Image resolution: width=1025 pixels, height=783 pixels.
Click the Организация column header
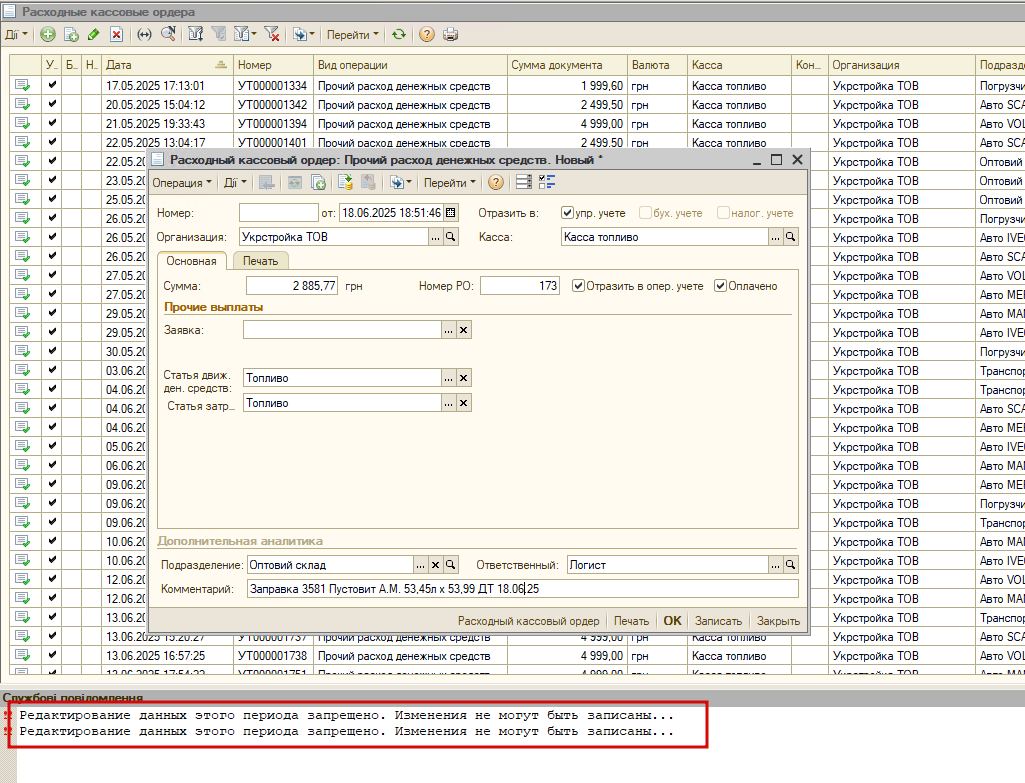click(901, 65)
